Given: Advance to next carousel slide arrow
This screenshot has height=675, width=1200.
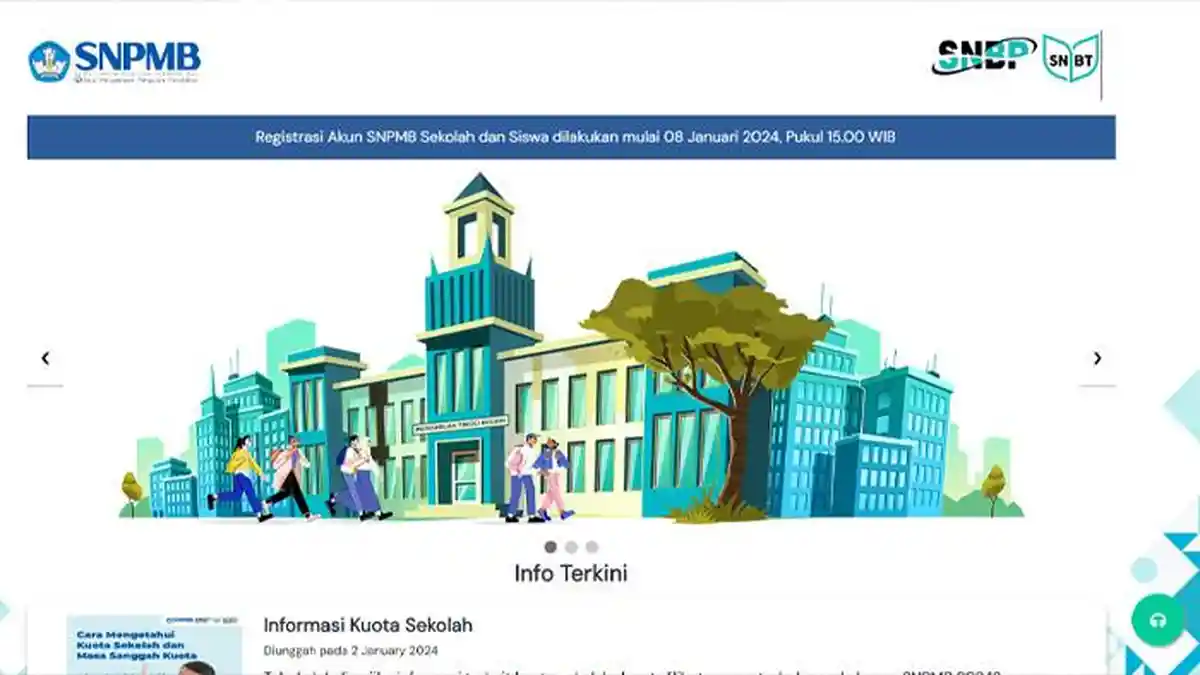Looking at the screenshot, I should (x=1097, y=358).
